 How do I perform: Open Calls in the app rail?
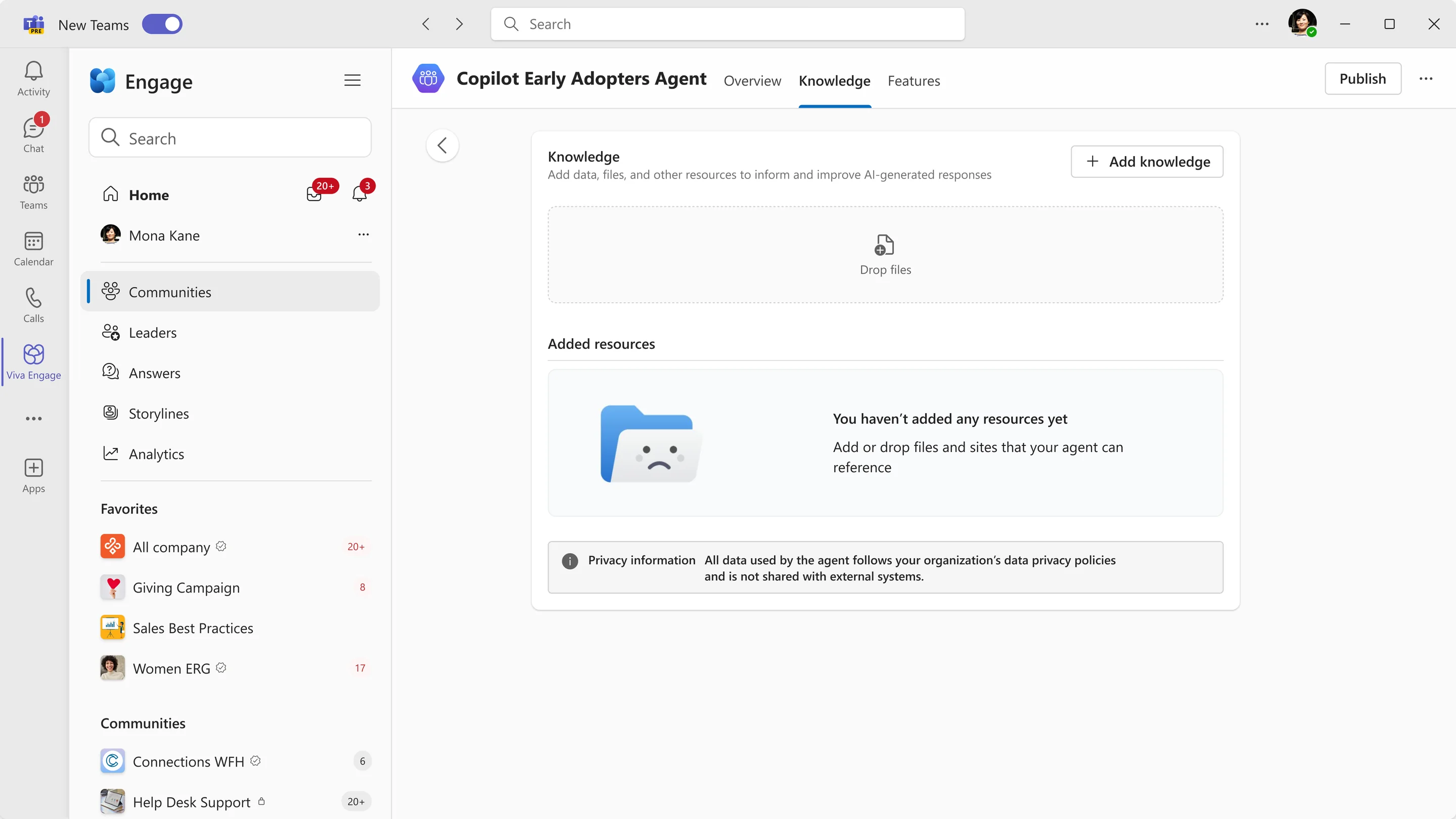pos(33,305)
